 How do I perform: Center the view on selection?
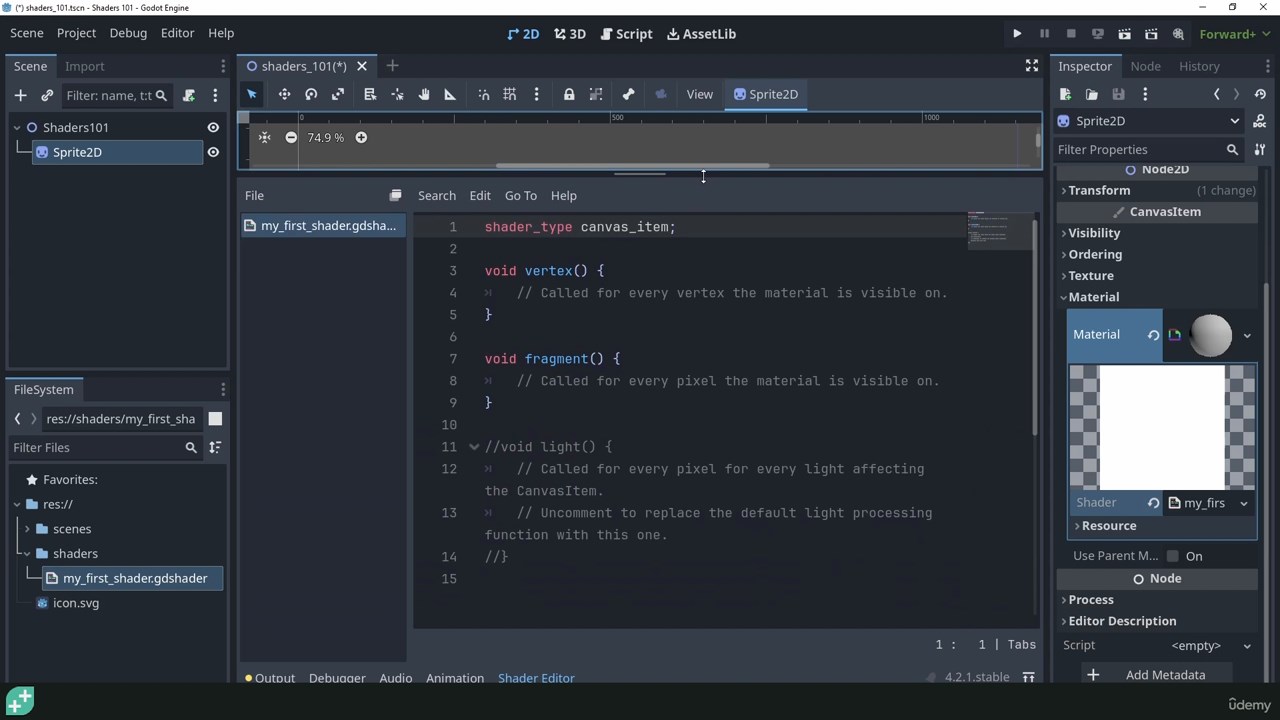coord(264,137)
